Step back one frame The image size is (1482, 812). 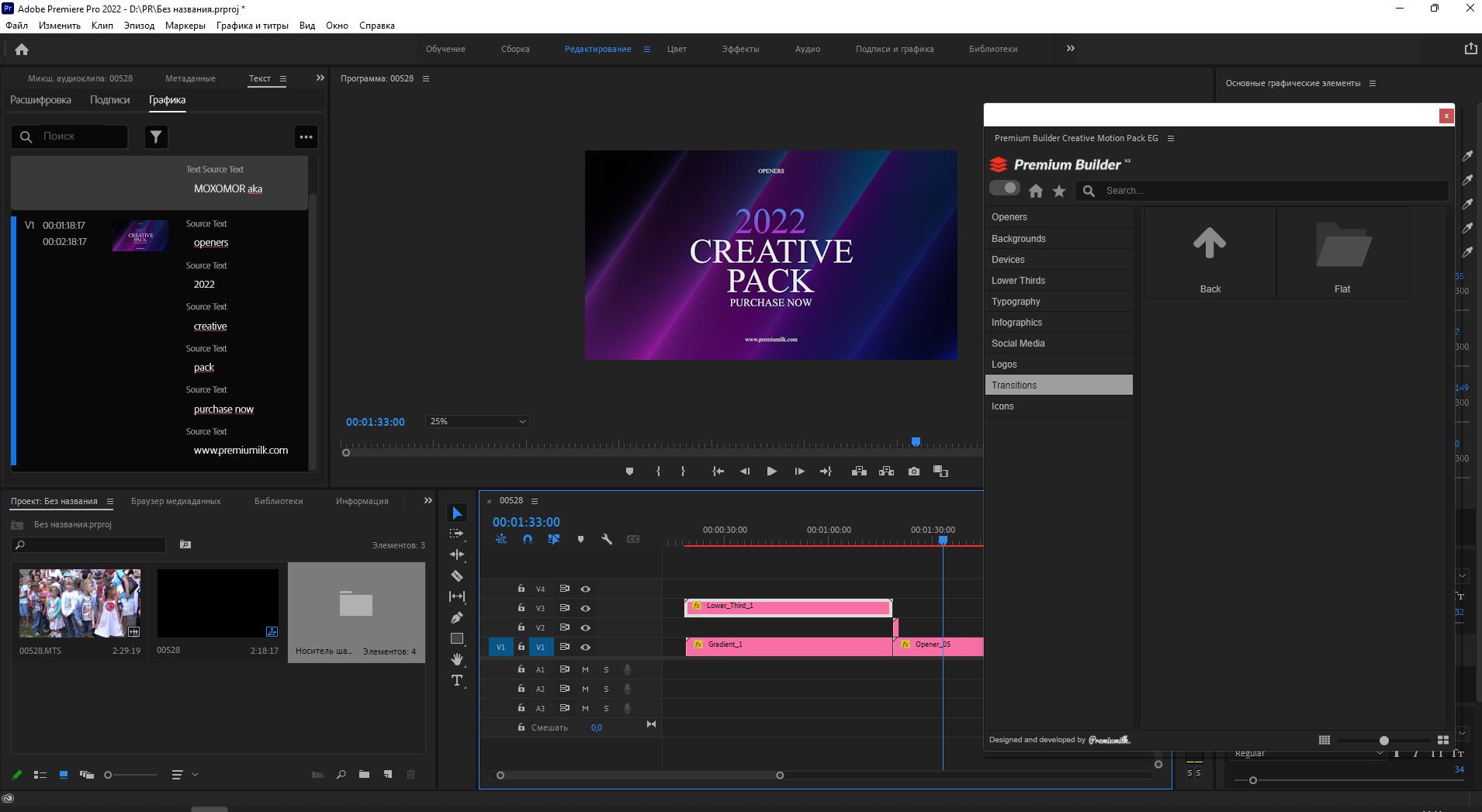pos(745,471)
